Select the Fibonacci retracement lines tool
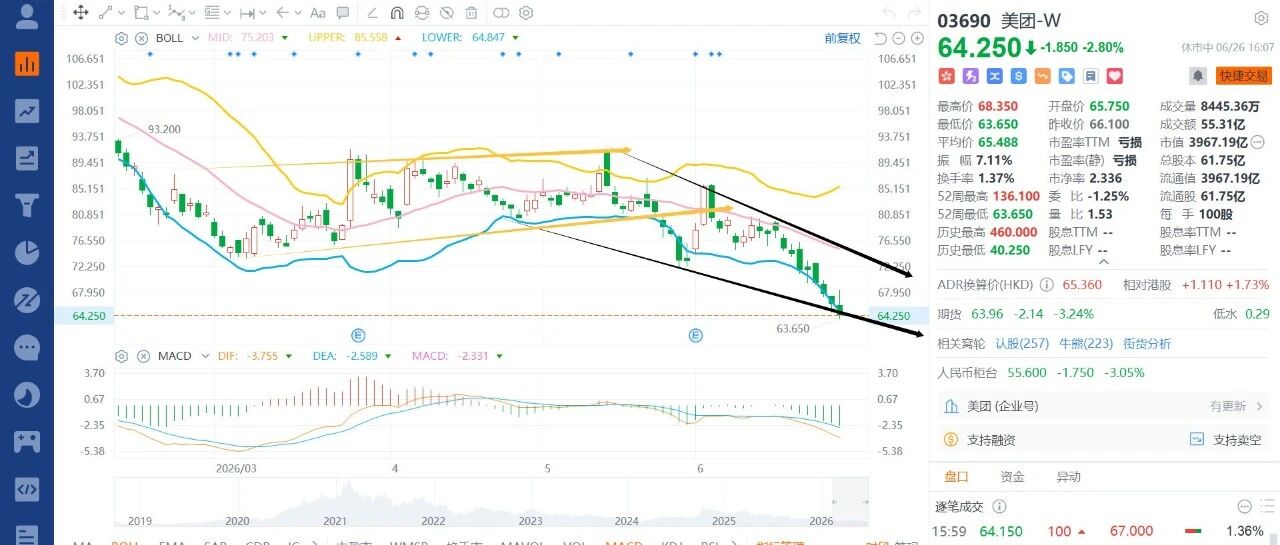The height and width of the screenshot is (545, 1280). coord(212,13)
